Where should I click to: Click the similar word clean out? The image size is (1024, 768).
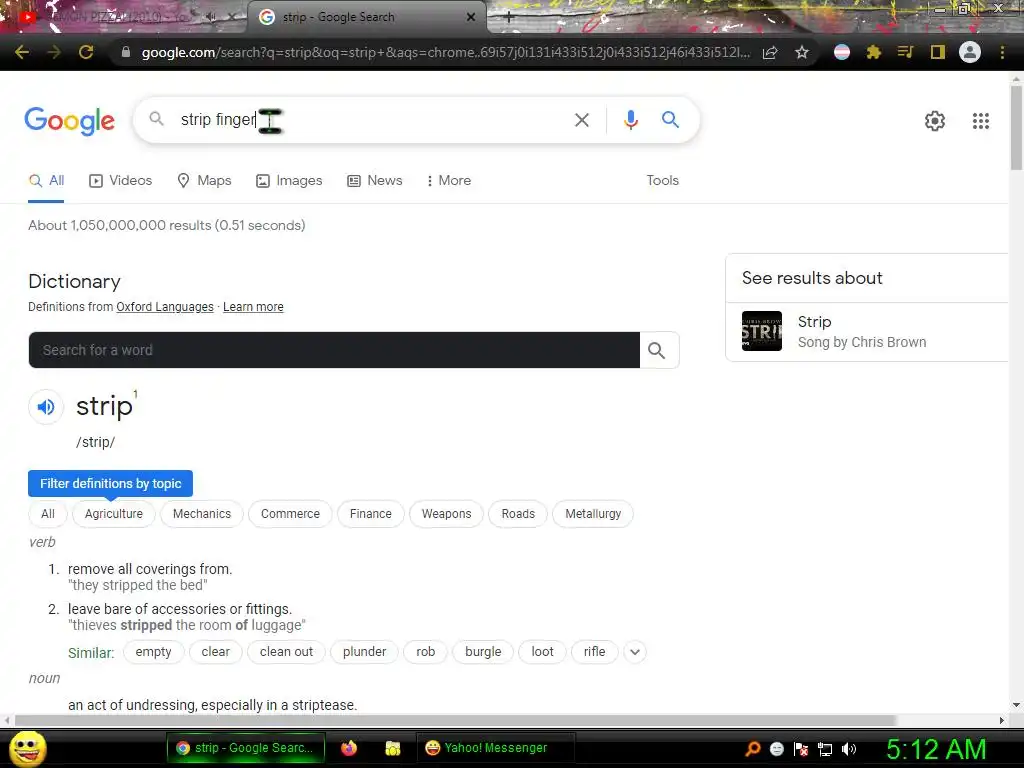tap(286, 652)
